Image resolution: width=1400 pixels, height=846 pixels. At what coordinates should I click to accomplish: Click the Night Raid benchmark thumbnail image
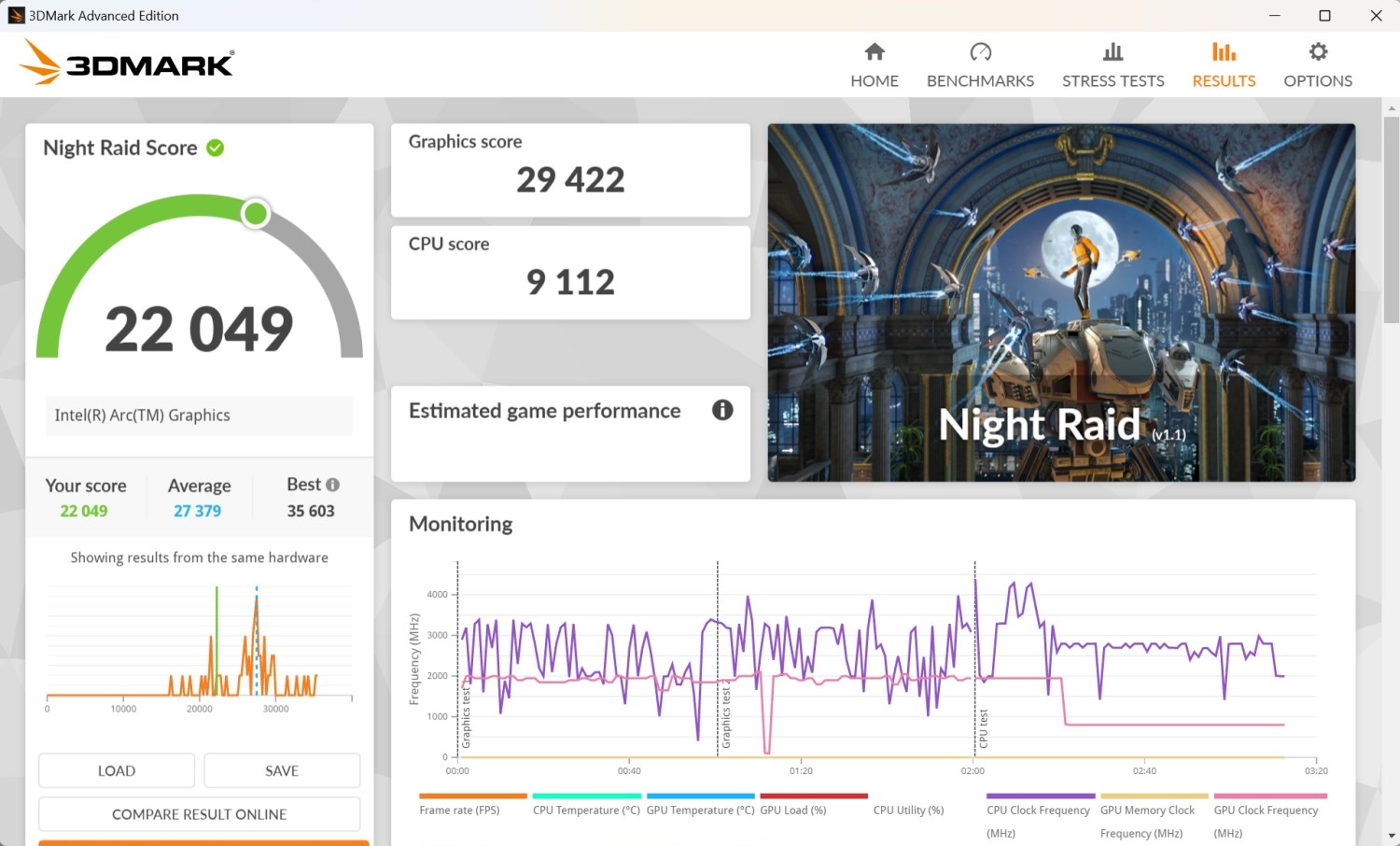click(1061, 303)
